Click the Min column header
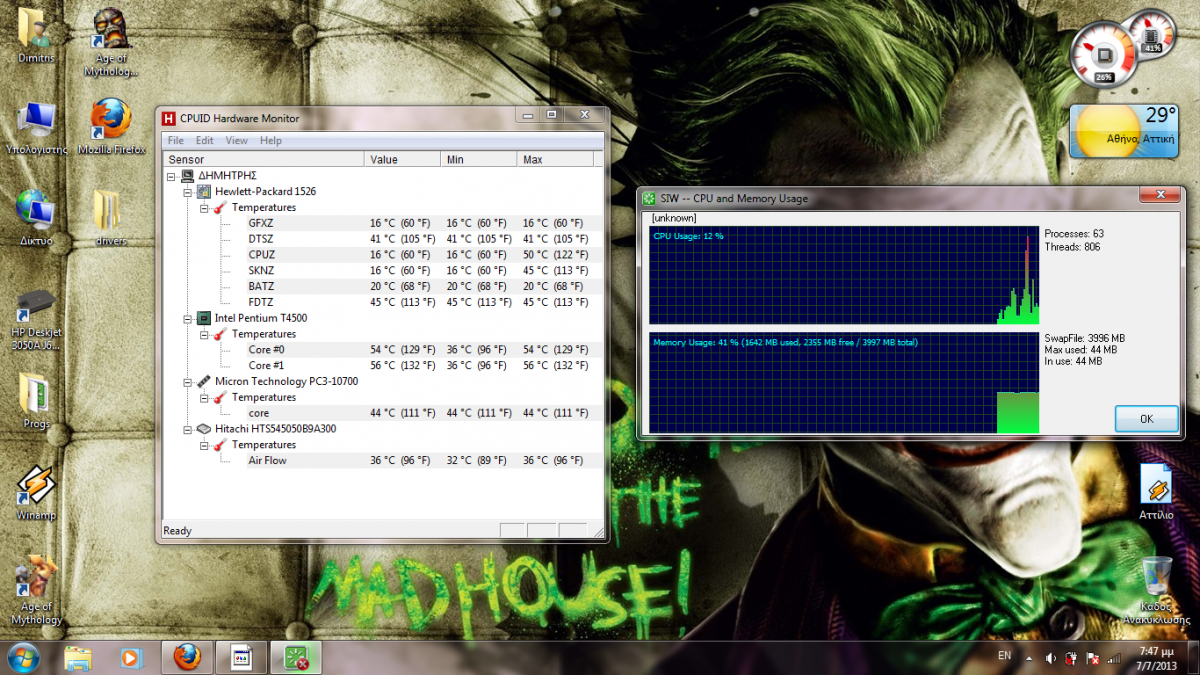Image resolution: width=1200 pixels, height=675 pixels. pyautogui.click(x=479, y=159)
